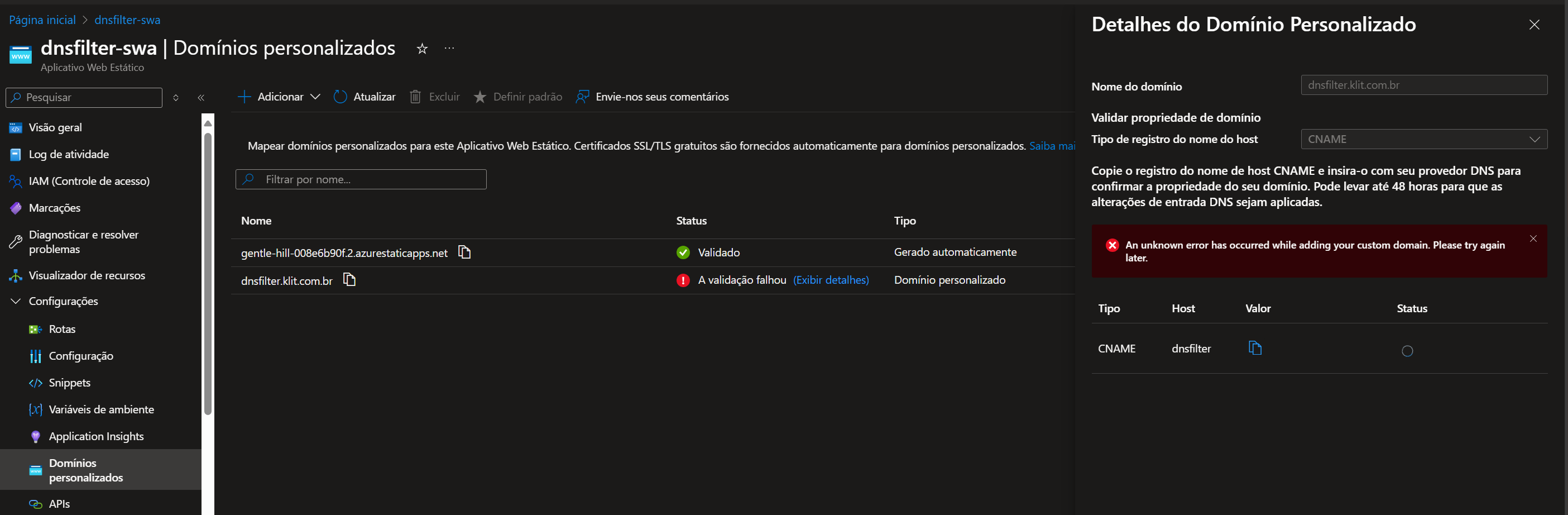Click the Marcações tag icon
The height and width of the screenshot is (515, 1568).
pos(16,208)
